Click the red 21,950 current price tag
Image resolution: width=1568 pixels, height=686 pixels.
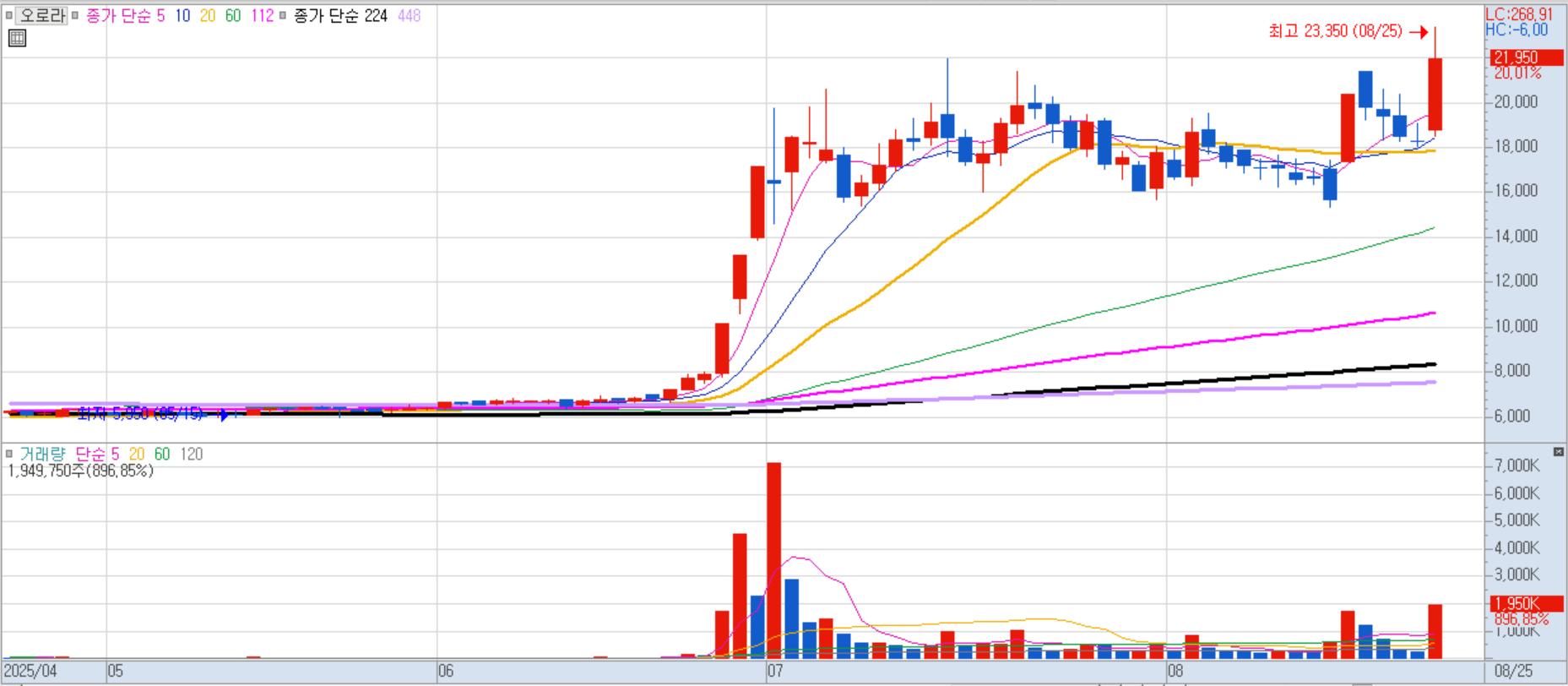pos(1527,57)
